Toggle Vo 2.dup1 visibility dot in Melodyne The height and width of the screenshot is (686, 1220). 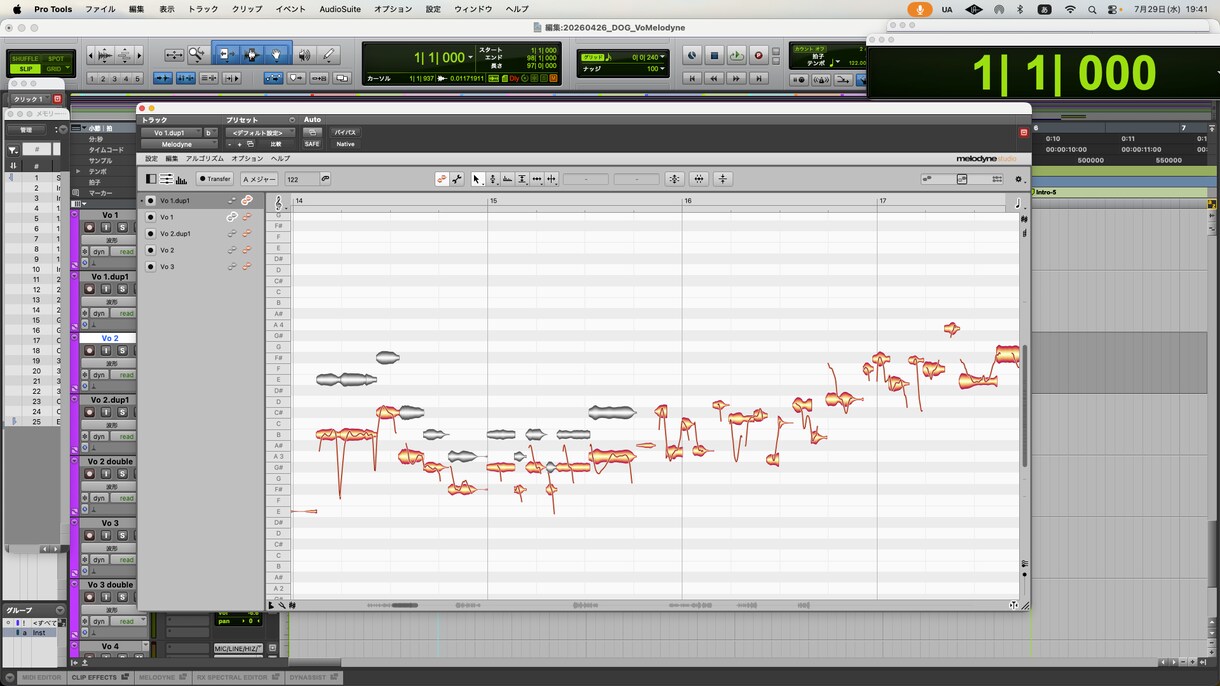151,234
